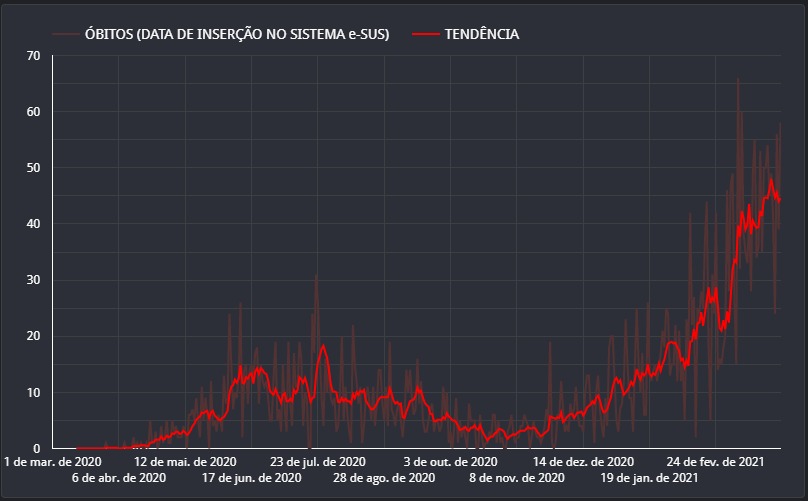Screen dimensions: 808x501
Task: Click the '28 de ago. de 2020' date label
Action: 384,479
